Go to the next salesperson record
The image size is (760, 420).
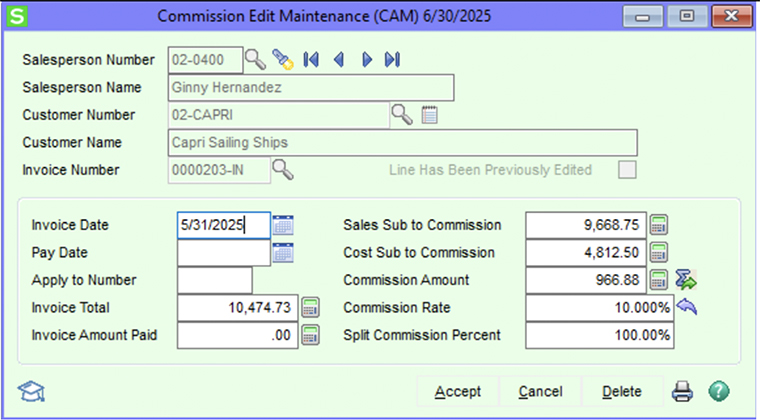pyautogui.click(x=367, y=60)
